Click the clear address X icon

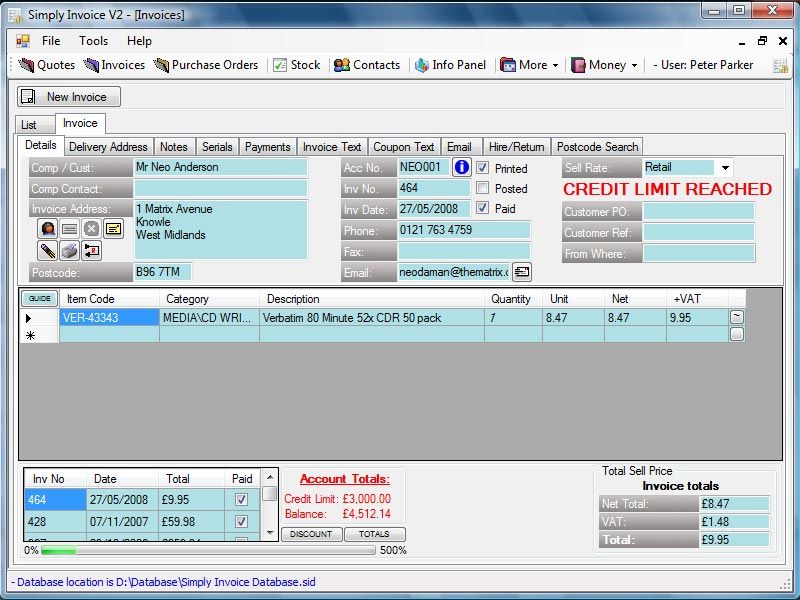coord(91,229)
